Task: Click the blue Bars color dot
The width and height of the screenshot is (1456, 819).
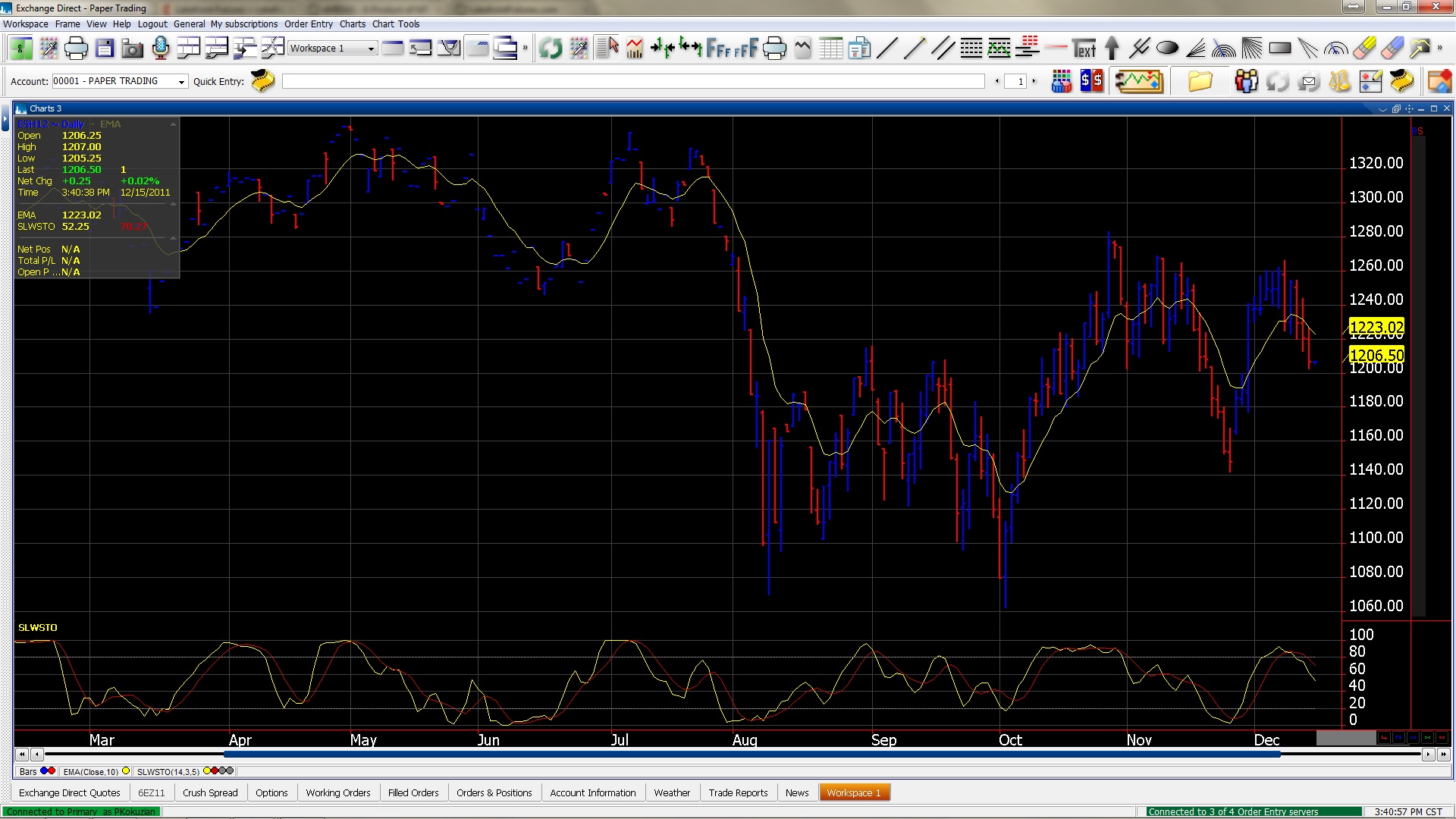Action: (44, 771)
